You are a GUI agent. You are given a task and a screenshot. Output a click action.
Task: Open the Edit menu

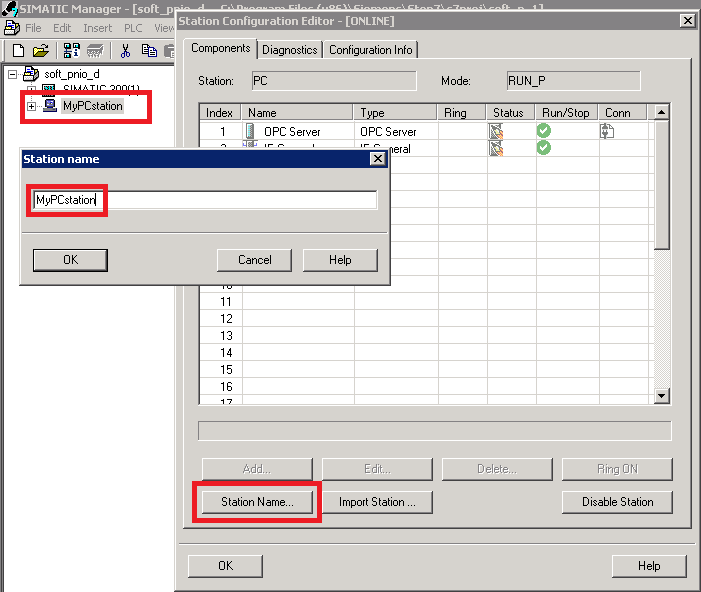tap(62, 28)
